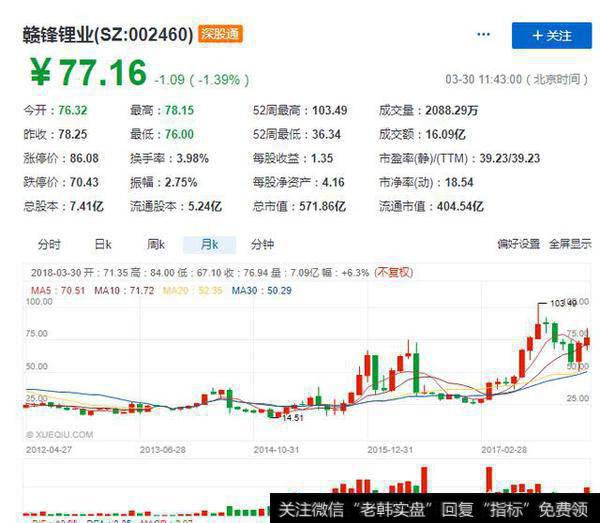Viewport: 600px width, 523px height.
Task: Click the chart header date 2018-03-30
Action: 56,273
